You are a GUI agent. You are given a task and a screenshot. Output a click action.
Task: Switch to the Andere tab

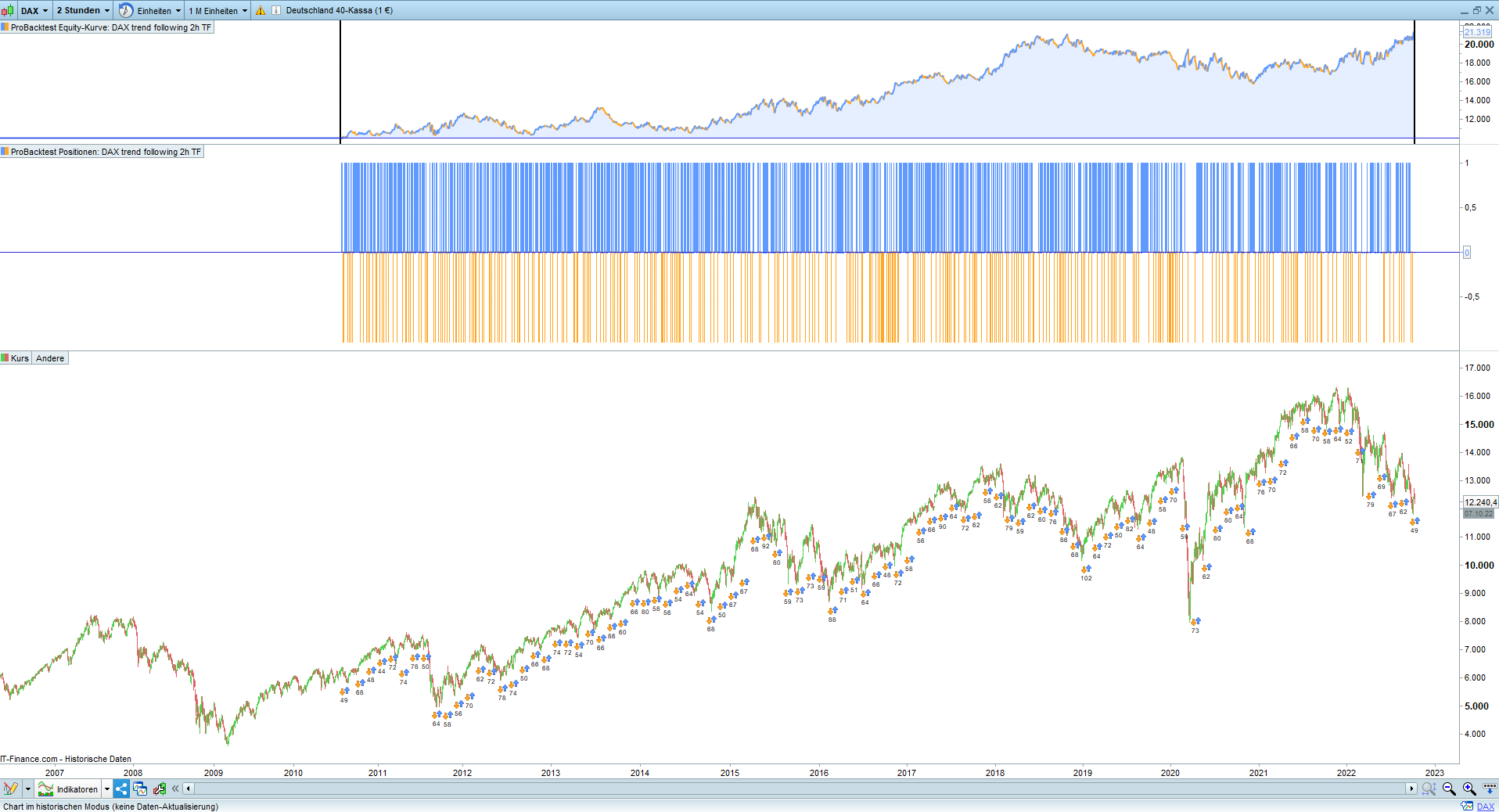[50, 358]
